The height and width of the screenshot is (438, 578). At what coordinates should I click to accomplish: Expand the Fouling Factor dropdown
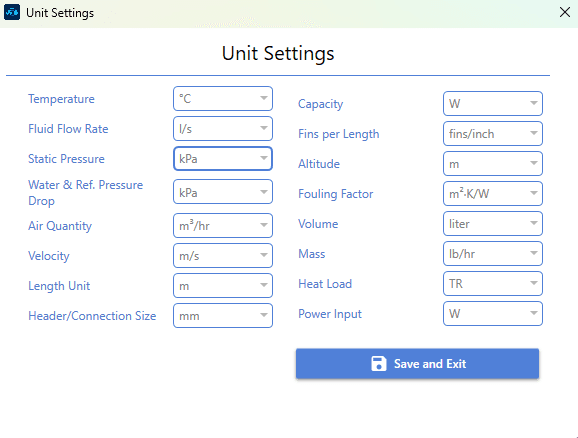click(x=493, y=194)
